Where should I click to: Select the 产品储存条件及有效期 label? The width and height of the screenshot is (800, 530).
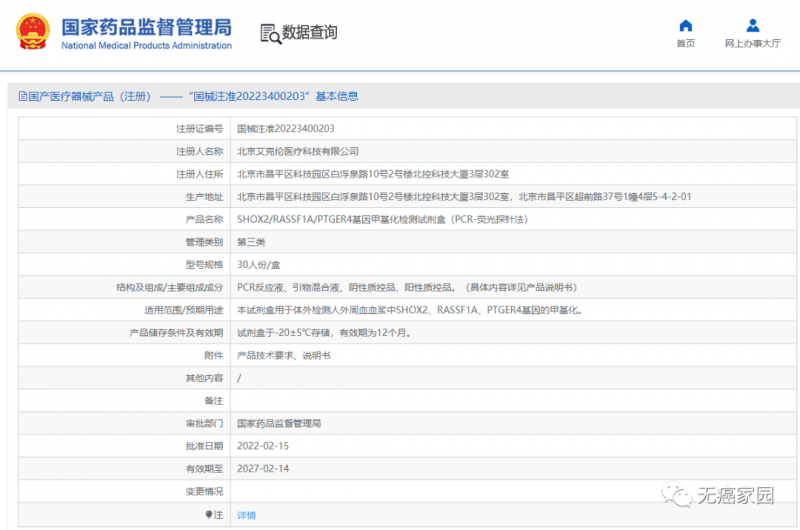(176, 333)
